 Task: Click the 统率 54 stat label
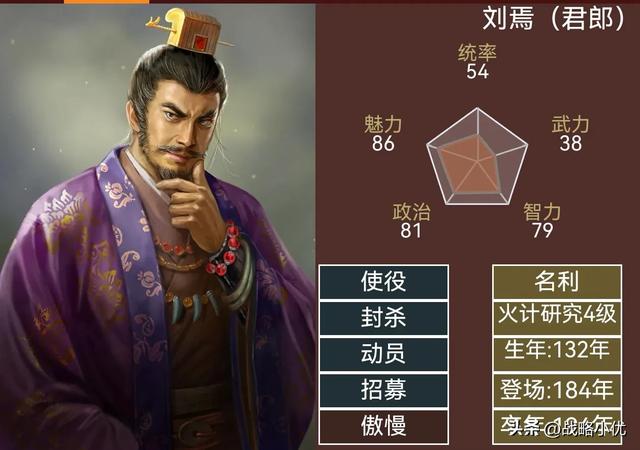tap(477, 62)
